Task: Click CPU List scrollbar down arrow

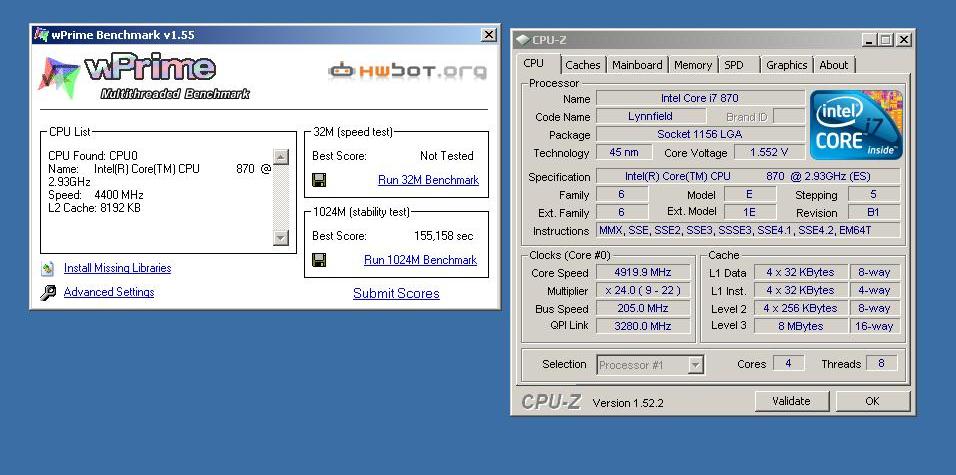Action: click(x=280, y=237)
